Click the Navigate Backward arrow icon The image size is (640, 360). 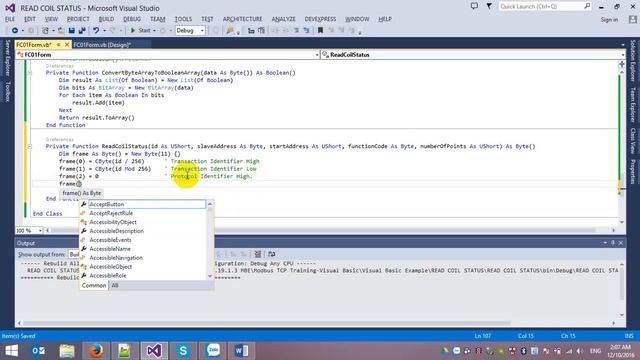pos(15,31)
